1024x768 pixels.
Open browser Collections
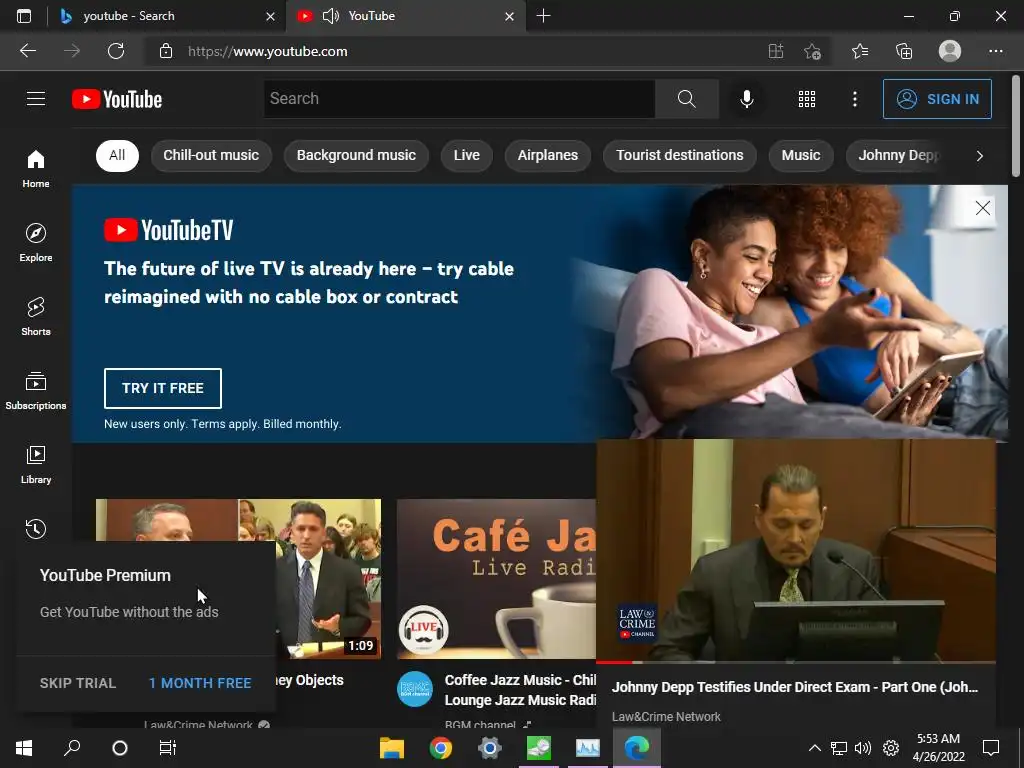(904, 51)
